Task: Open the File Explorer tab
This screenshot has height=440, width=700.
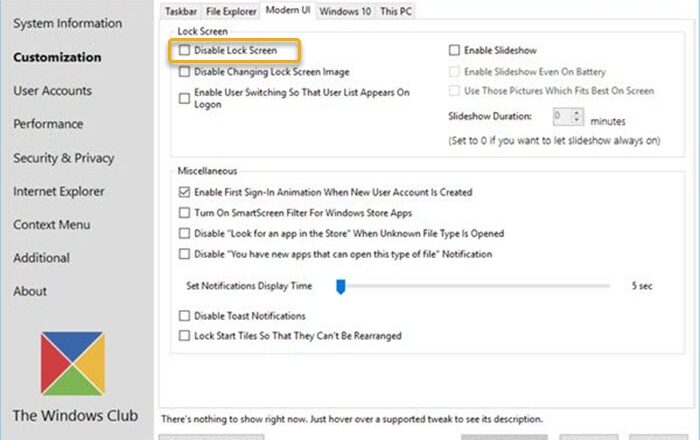Action: coord(232,11)
